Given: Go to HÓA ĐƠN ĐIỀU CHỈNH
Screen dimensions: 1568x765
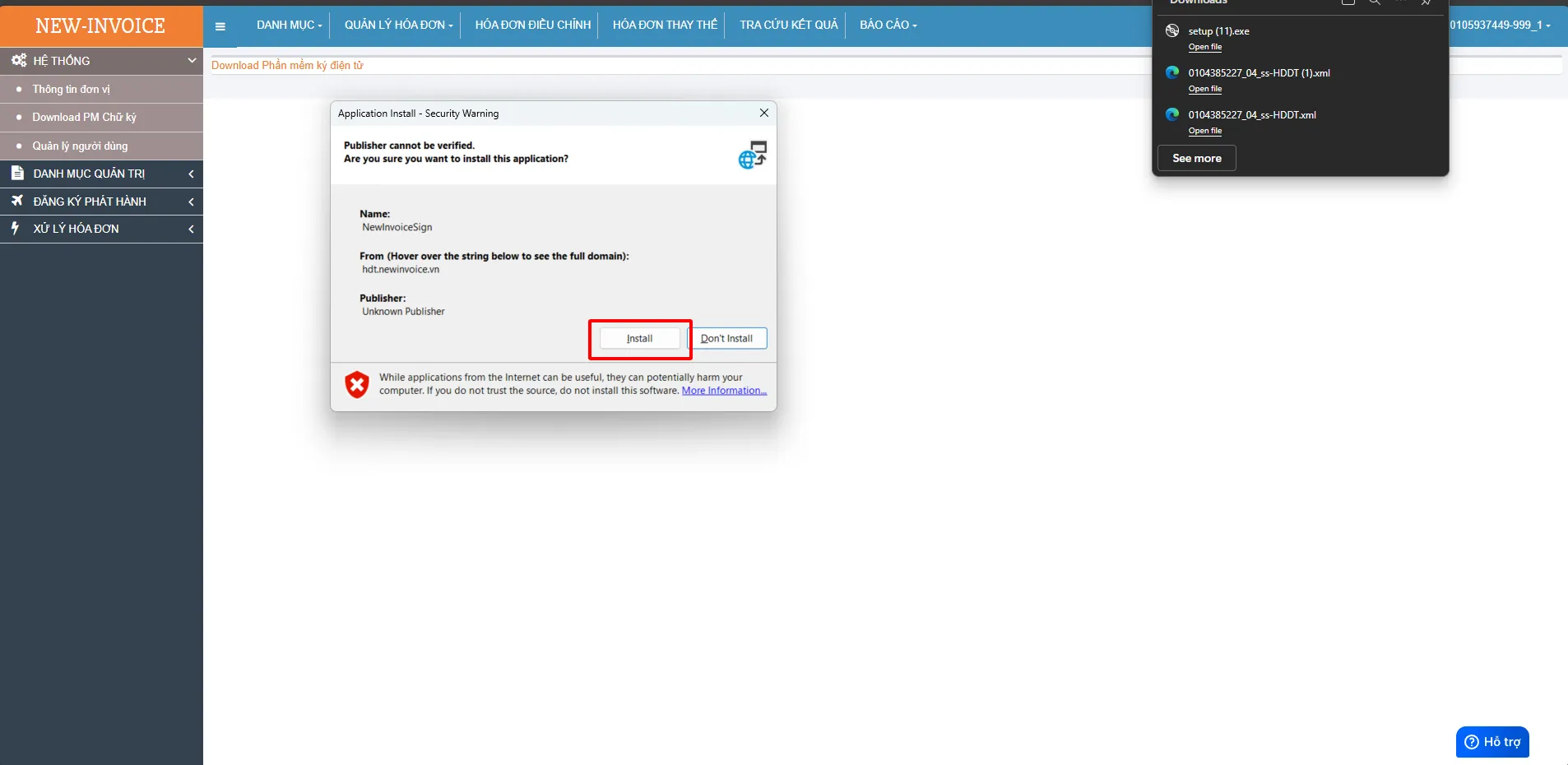Looking at the screenshot, I should coord(533,25).
